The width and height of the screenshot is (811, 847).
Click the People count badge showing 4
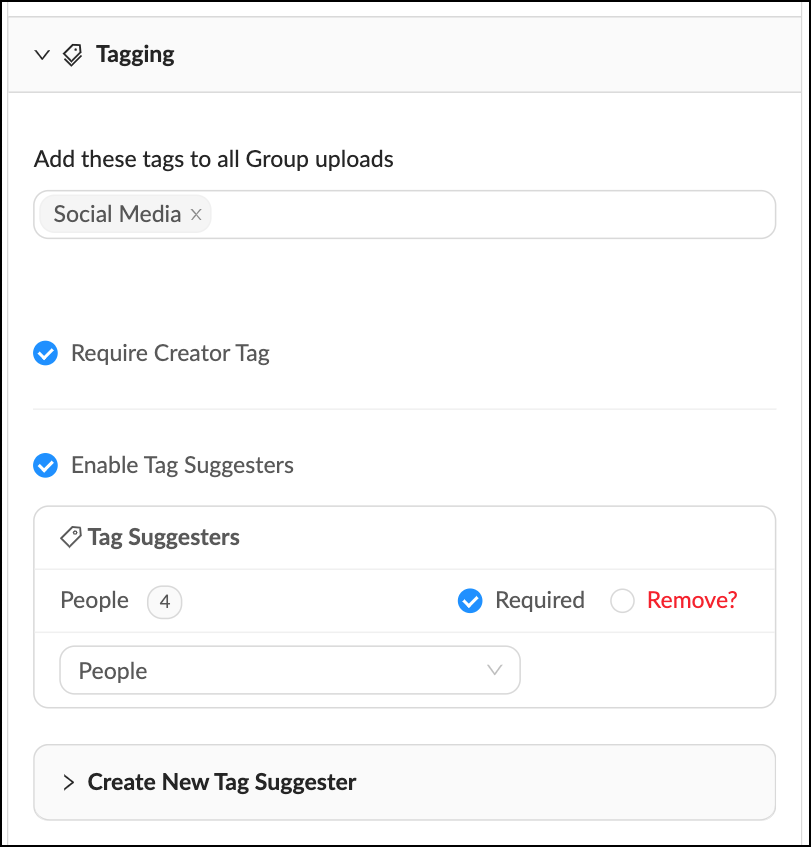[165, 601]
